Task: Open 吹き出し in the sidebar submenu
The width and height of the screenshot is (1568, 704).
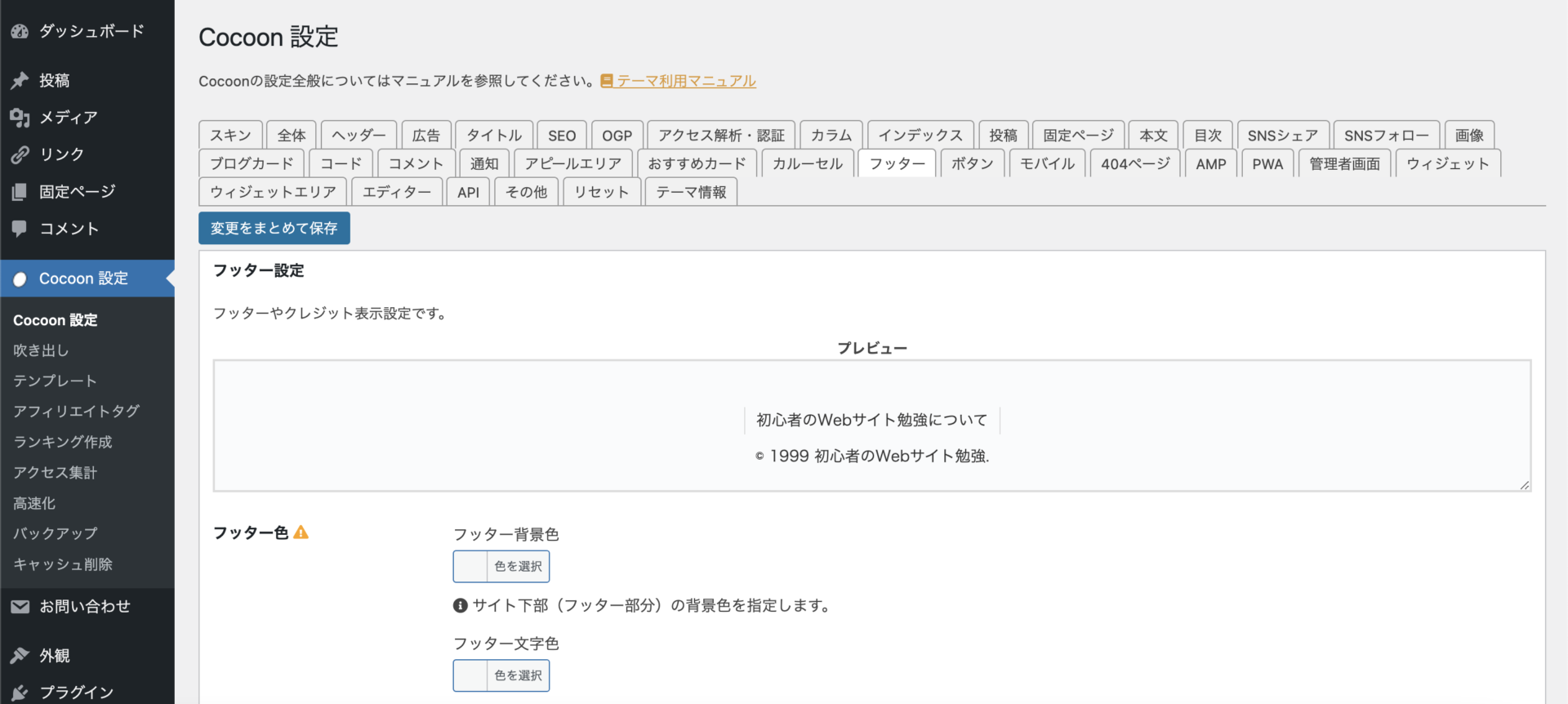Action: tap(41, 350)
